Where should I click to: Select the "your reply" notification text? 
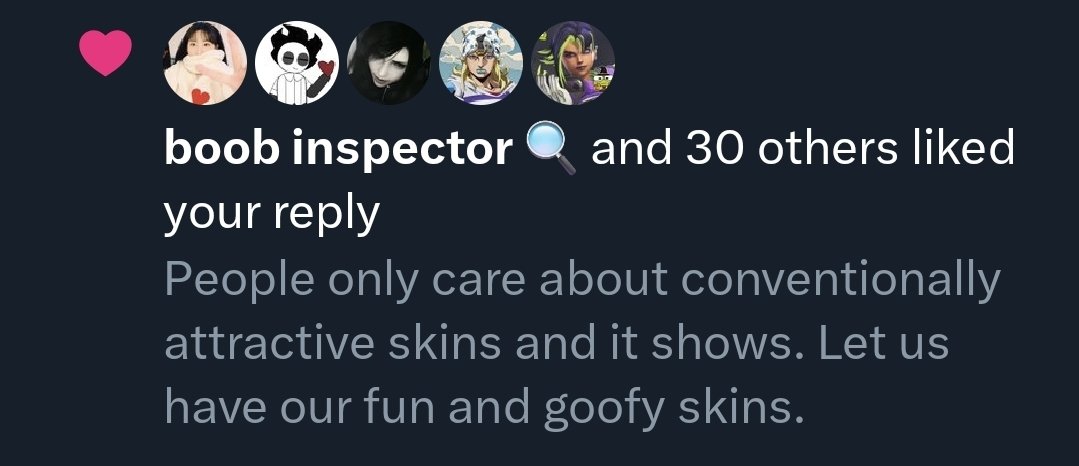pyautogui.click(x=271, y=215)
